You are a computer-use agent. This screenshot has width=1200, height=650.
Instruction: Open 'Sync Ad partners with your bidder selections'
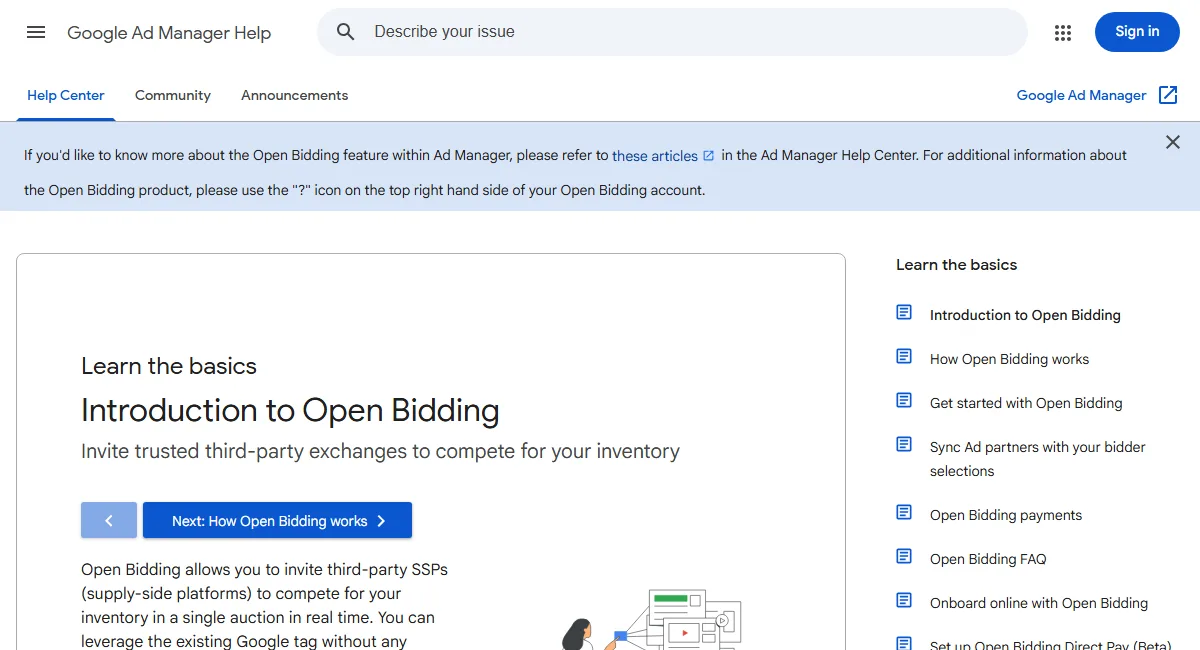pos(1038,459)
